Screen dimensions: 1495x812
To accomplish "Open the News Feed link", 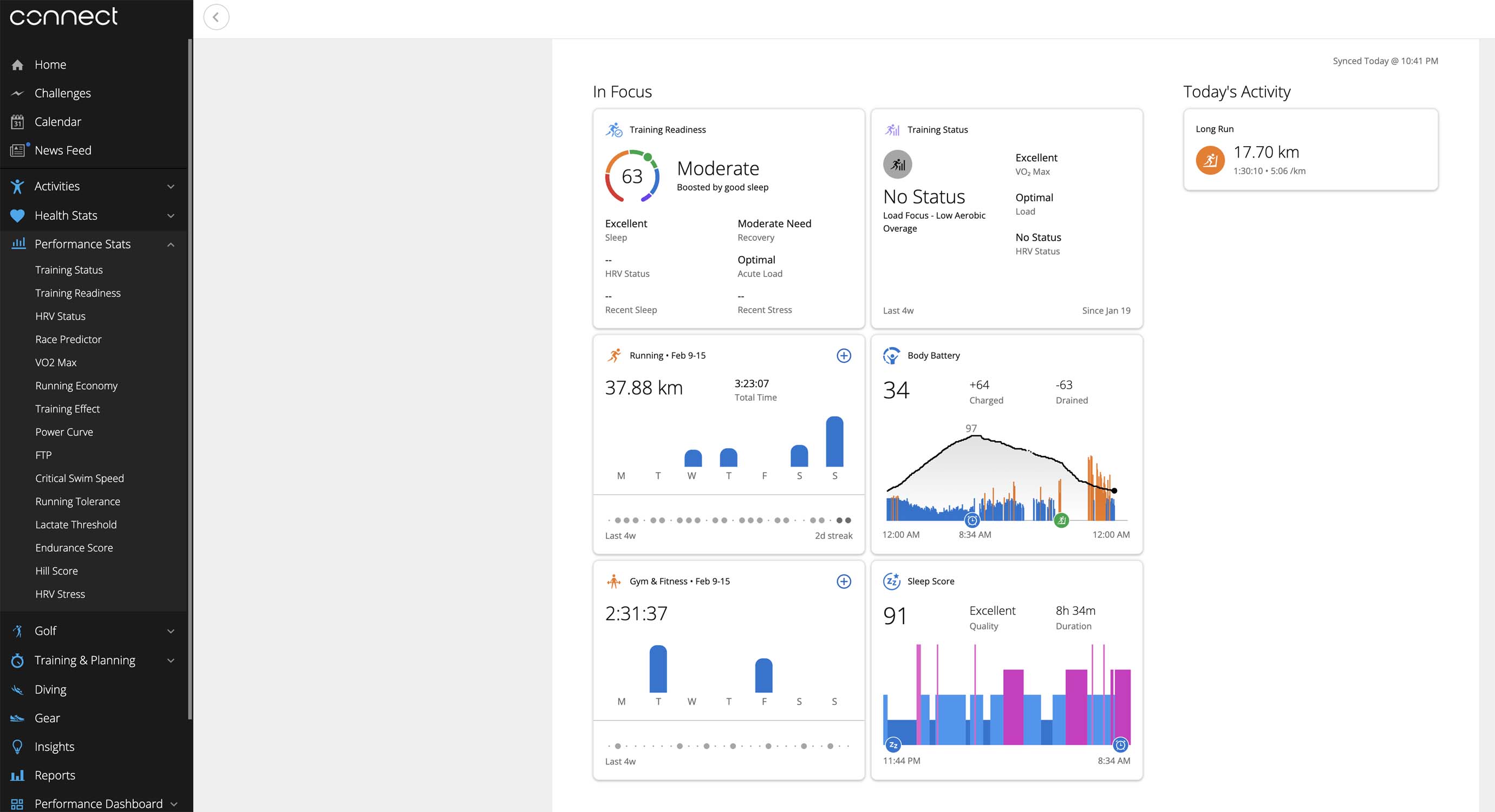I will point(63,150).
